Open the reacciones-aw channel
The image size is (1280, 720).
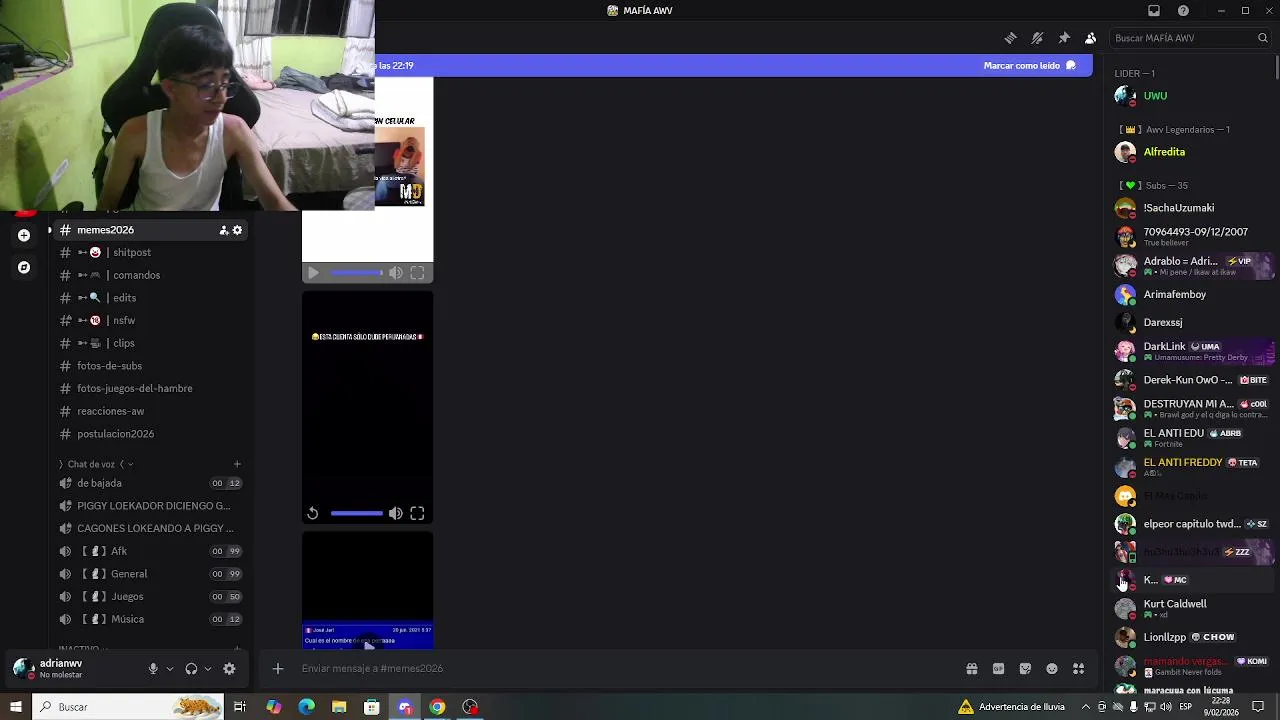pyautogui.click(x=150, y=411)
